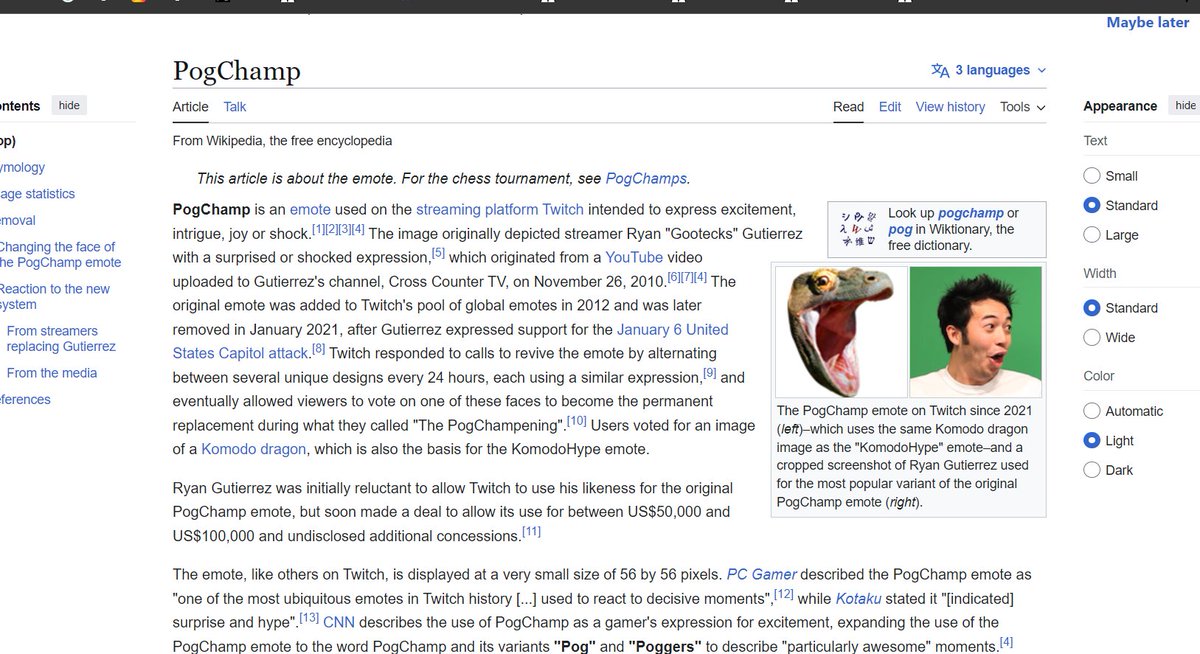Viewport: 1200px width, 654px height.
Task: Open the PC Gamer link
Action: coord(761,574)
